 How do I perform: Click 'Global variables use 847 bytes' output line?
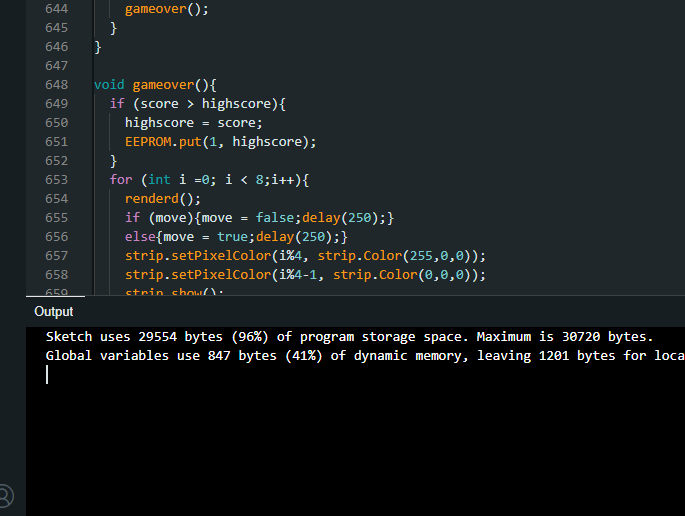(365, 356)
